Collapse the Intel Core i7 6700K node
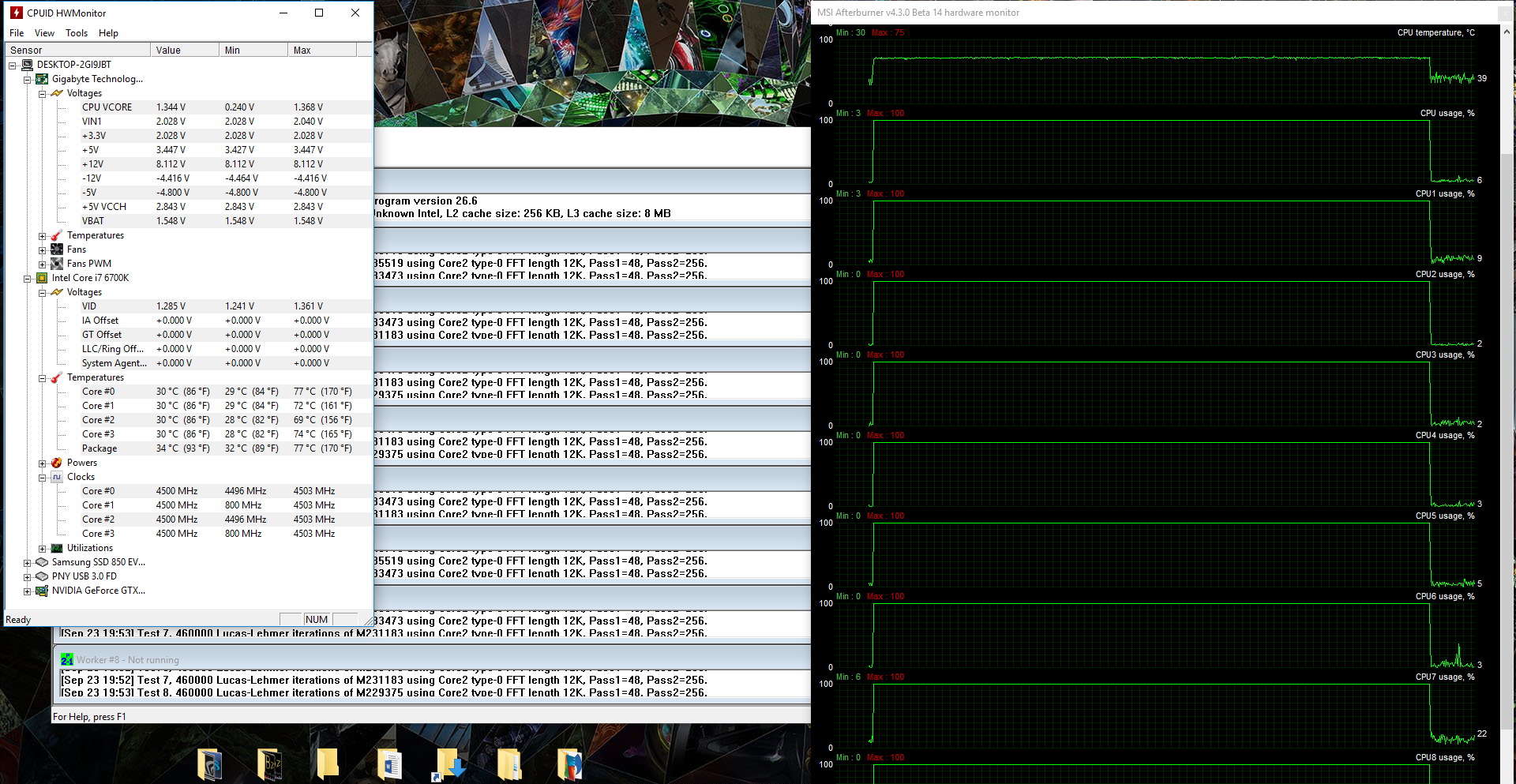This screenshot has height=784, width=1516. point(28,278)
